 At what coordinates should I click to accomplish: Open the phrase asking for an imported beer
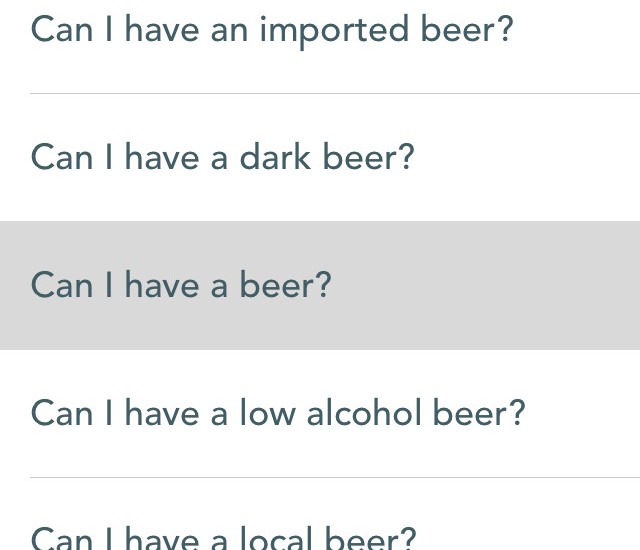click(272, 30)
